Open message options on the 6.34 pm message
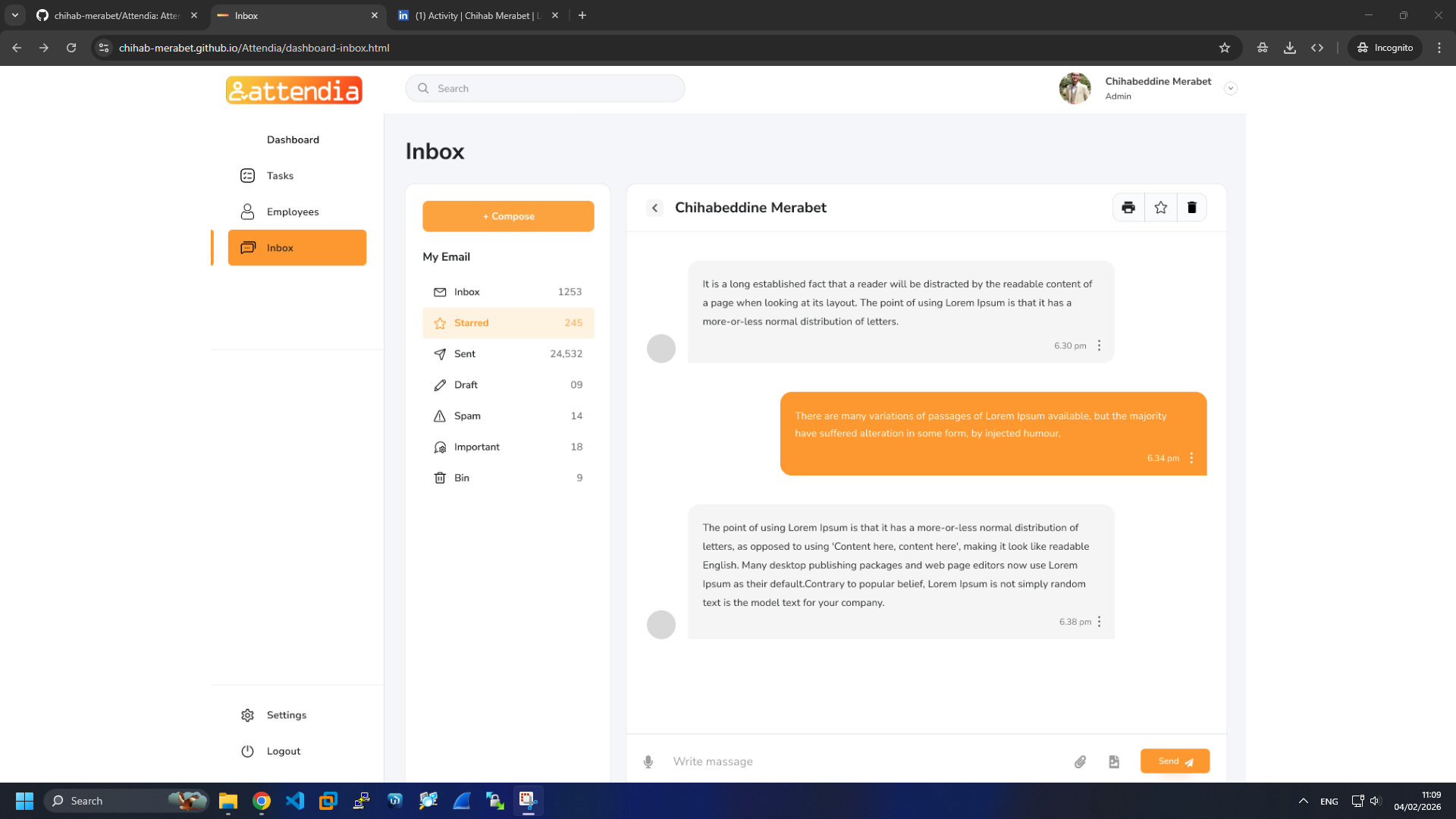Image resolution: width=1456 pixels, height=819 pixels. pyautogui.click(x=1191, y=458)
